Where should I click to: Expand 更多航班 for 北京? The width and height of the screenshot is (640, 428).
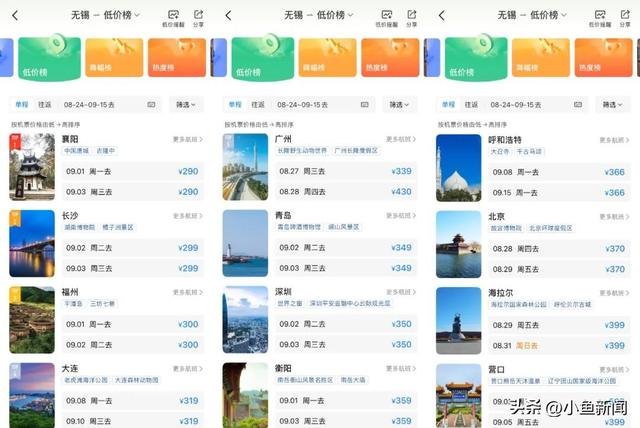(614, 216)
